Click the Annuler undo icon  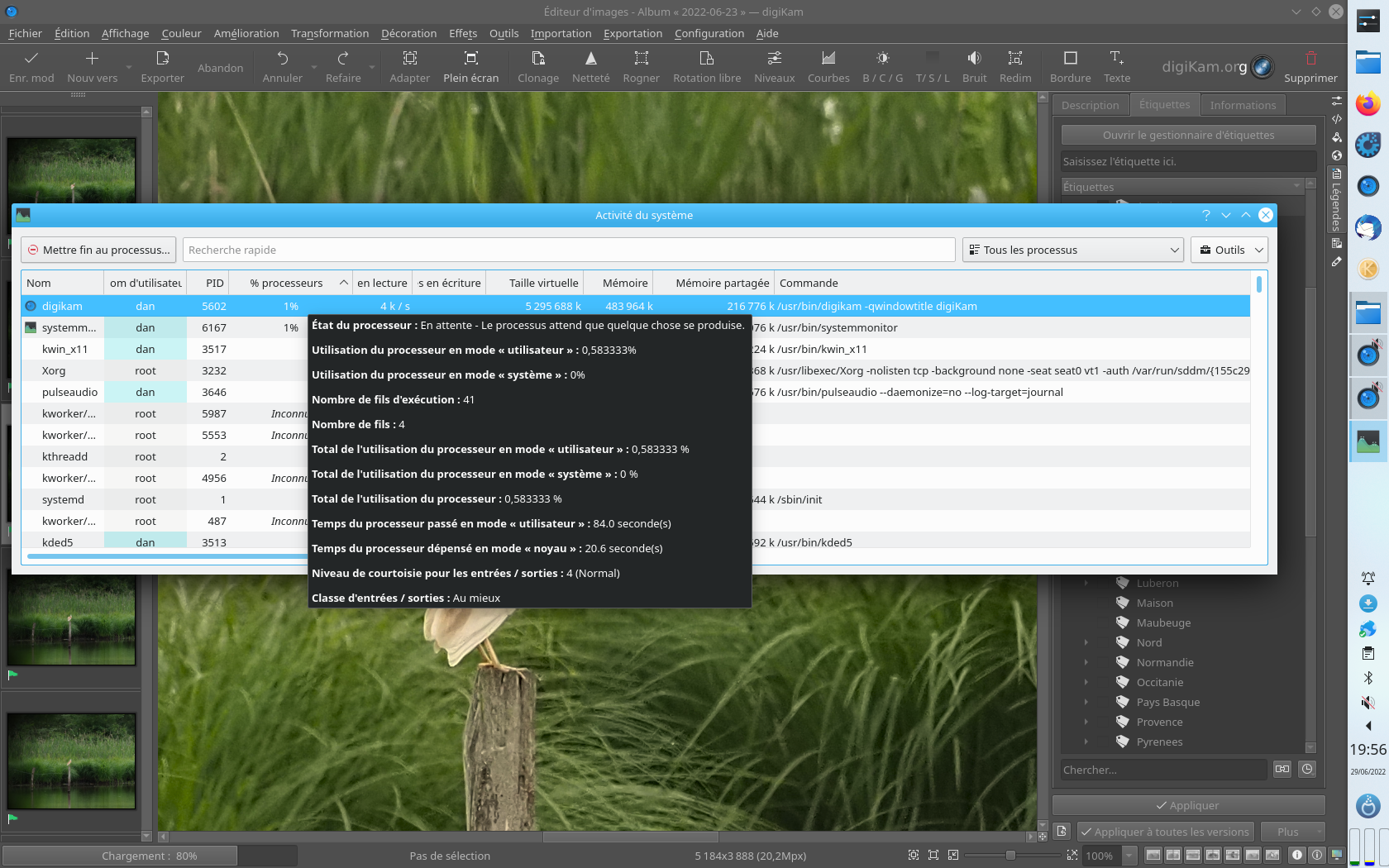coord(283,59)
